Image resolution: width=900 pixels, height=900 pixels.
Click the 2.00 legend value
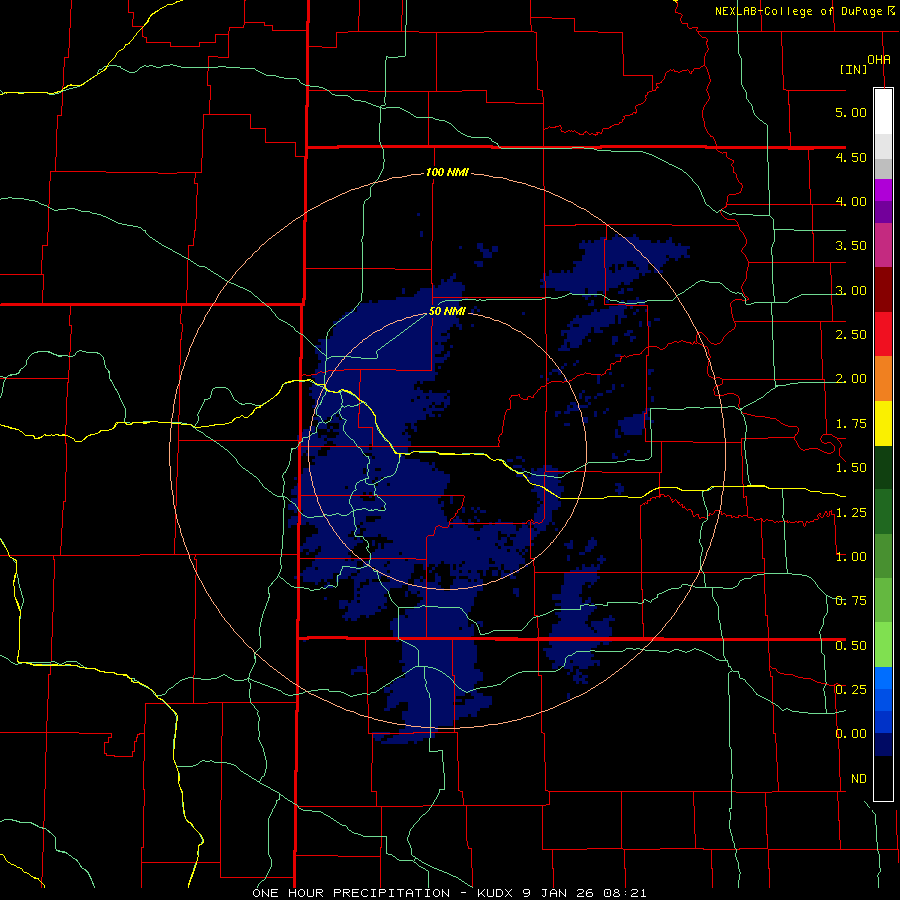851,379
